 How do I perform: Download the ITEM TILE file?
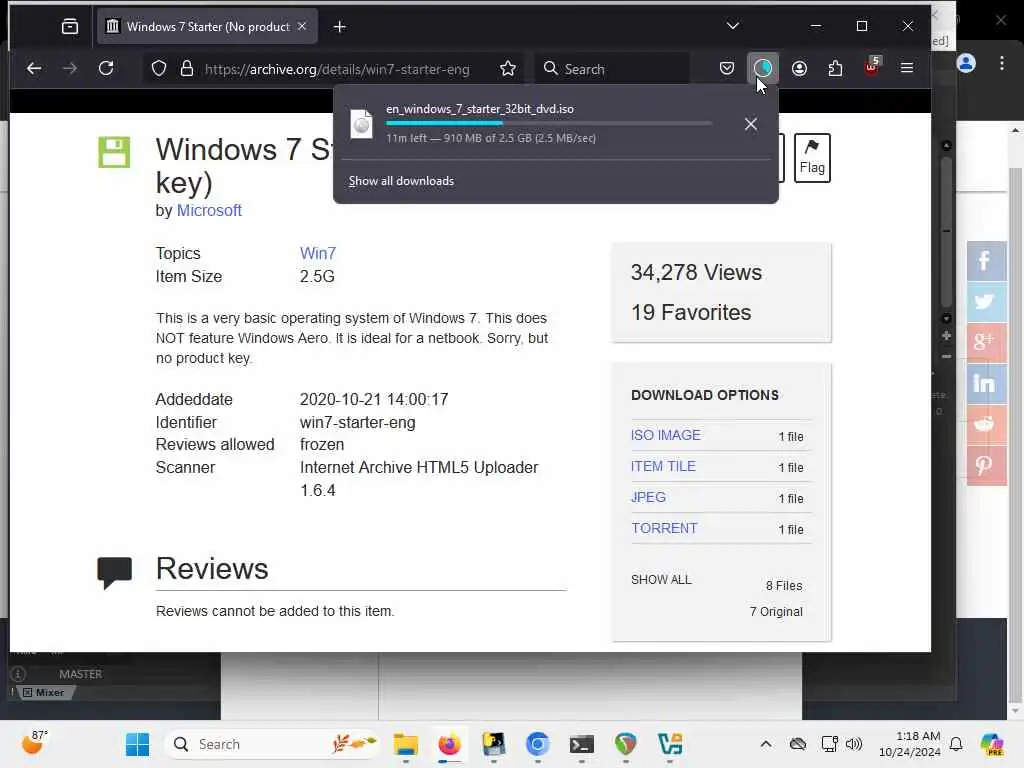tap(663, 466)
